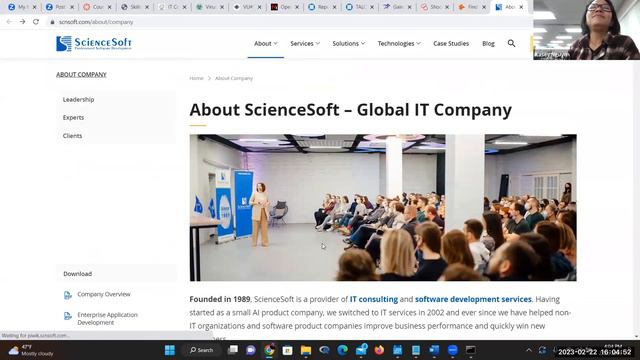Viewport: 640px width, 360px height.
Task: Click the address bar URL field
Action: pyautogui.click(x=96, y=22)
